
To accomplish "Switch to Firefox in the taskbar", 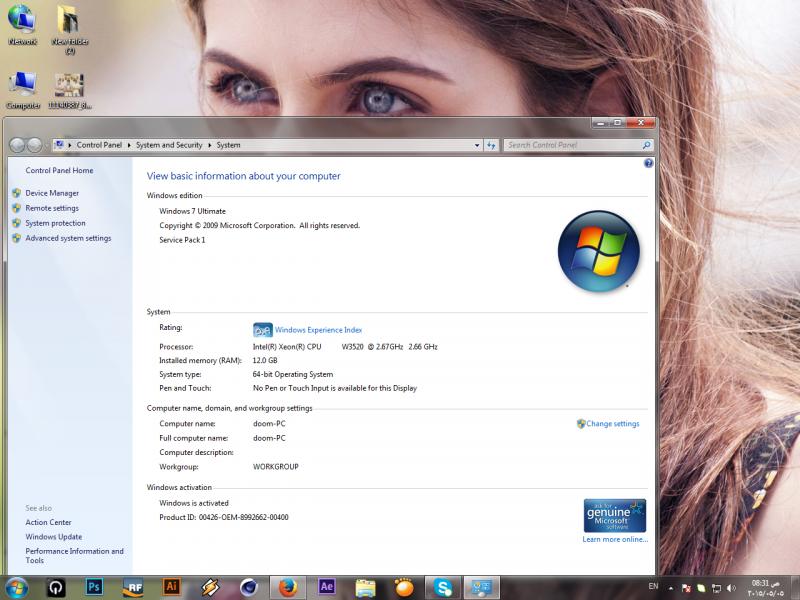I will click(288, 587).
